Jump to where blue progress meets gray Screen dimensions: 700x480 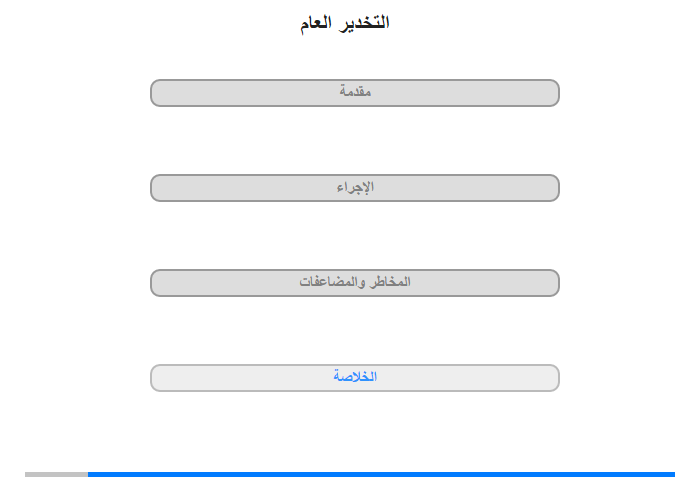tap(88, 474)
